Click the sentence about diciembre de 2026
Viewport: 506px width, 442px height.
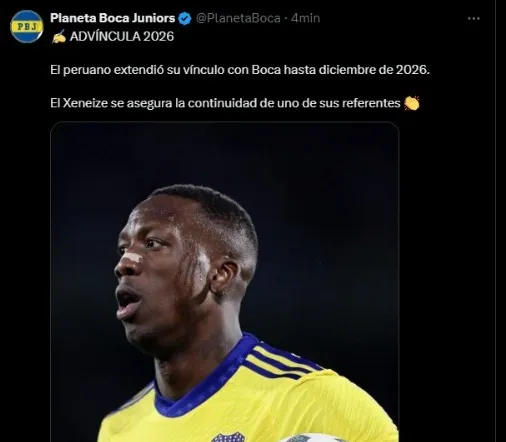pos(240,70)
